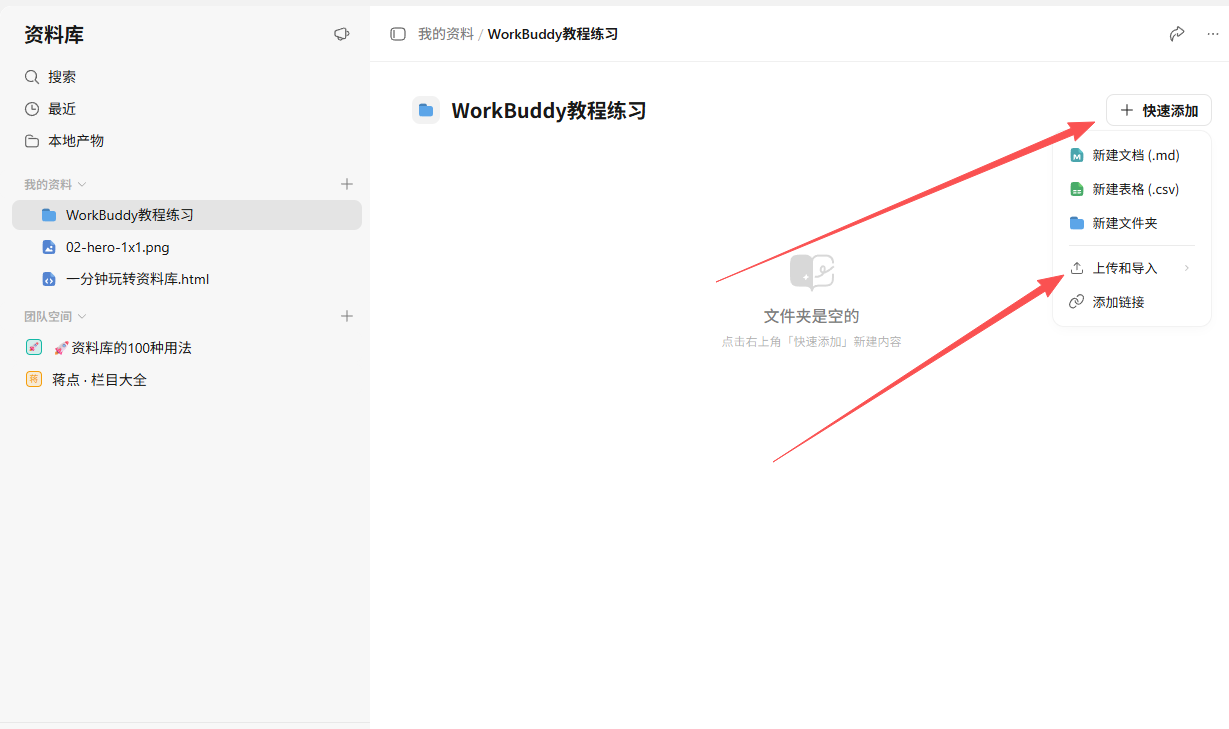Choose 新建表格 (.csv)
The image size is (1229, 729).
(x=1132, y=190)
